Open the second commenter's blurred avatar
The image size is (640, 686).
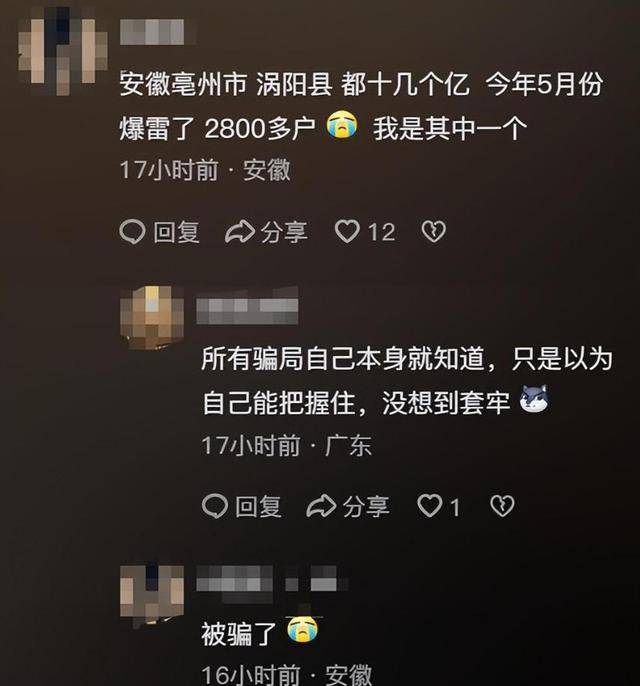click(152, 318)
